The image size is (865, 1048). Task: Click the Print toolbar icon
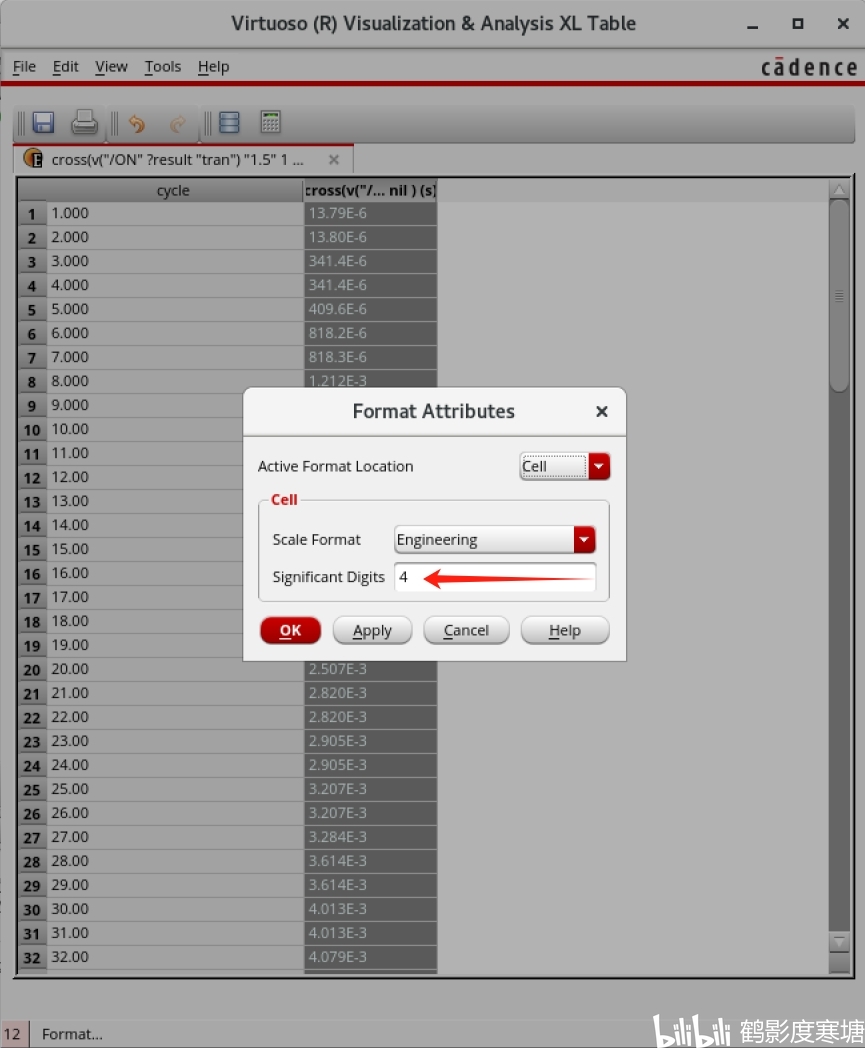[84, 122]
